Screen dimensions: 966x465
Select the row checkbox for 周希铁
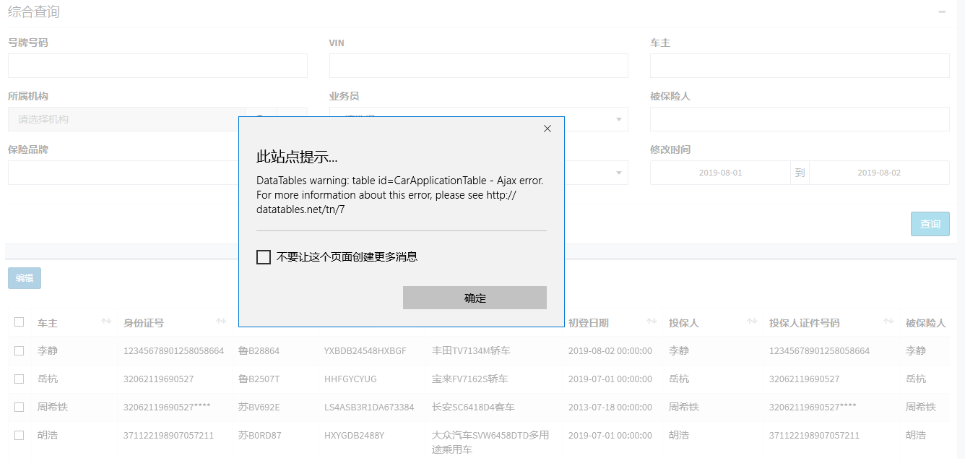(x=19, y=407)
